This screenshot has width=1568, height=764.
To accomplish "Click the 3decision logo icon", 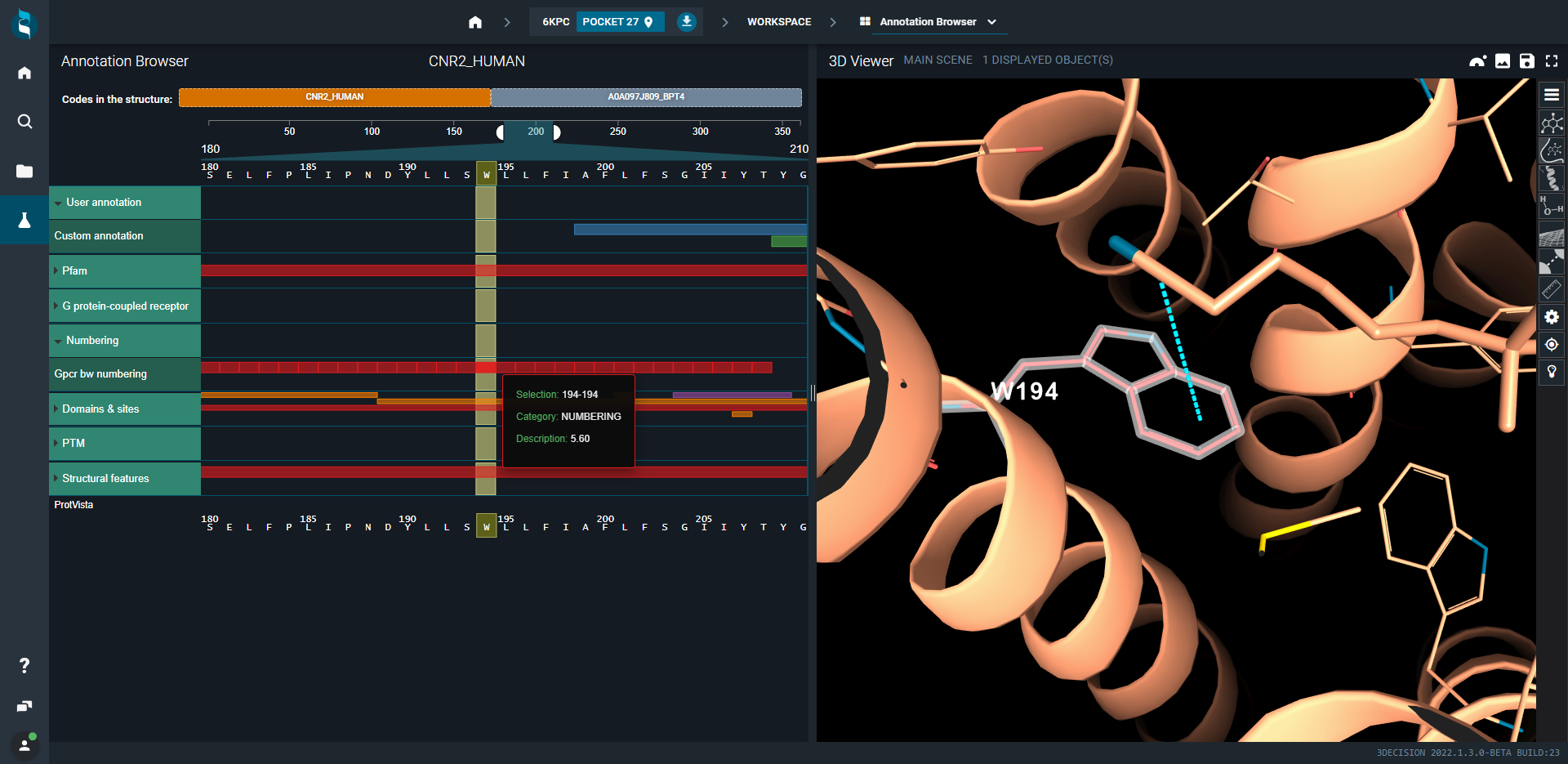I will click(24, 23).
